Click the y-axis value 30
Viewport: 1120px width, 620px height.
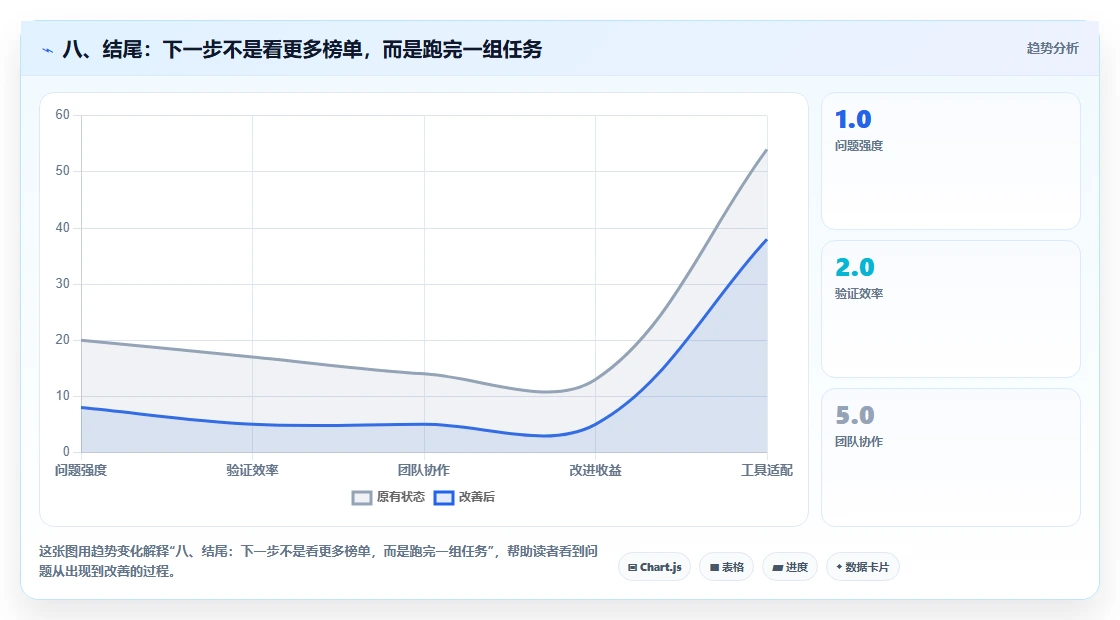63,284
